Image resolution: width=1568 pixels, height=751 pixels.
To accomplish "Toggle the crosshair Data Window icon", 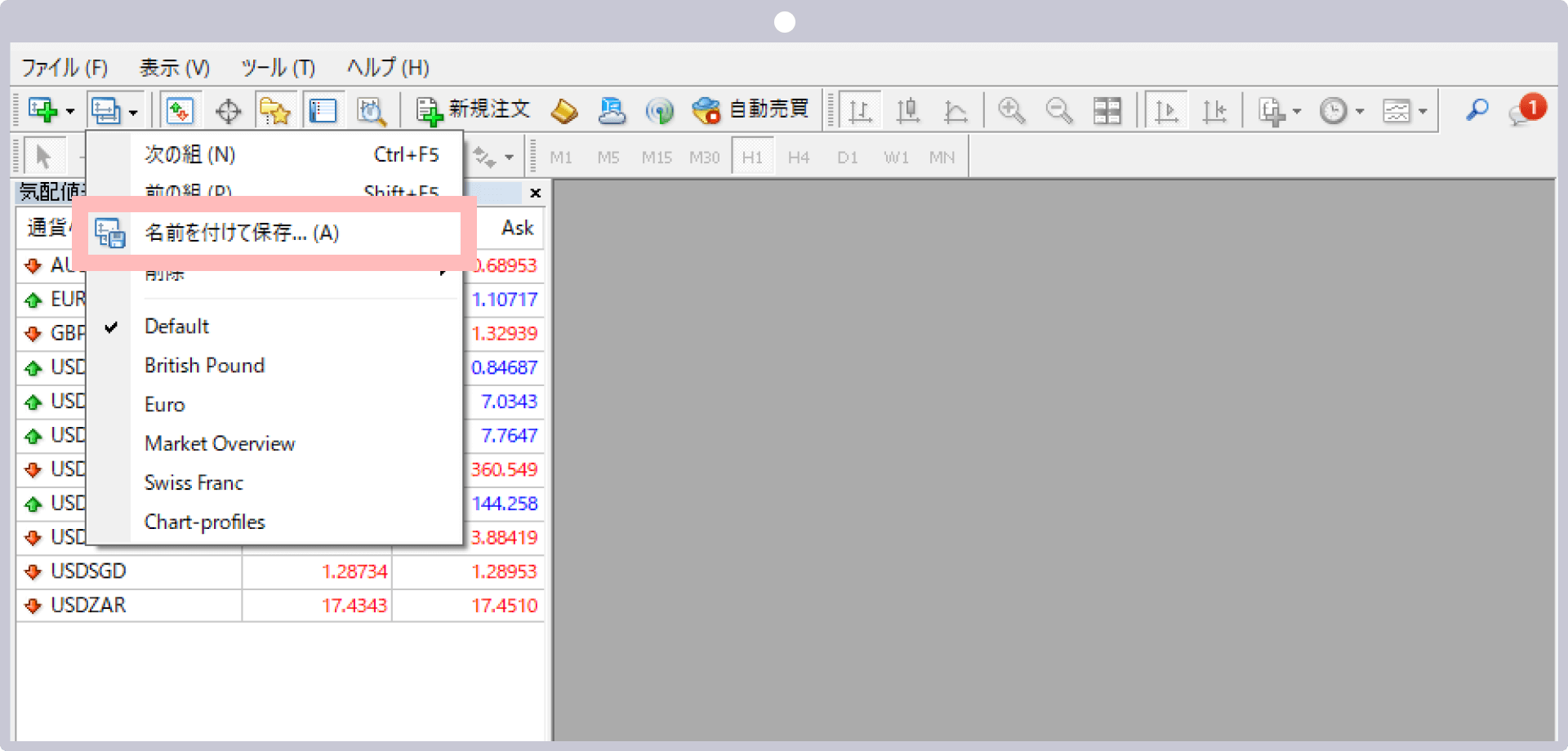I will click(x=229, y=110).
